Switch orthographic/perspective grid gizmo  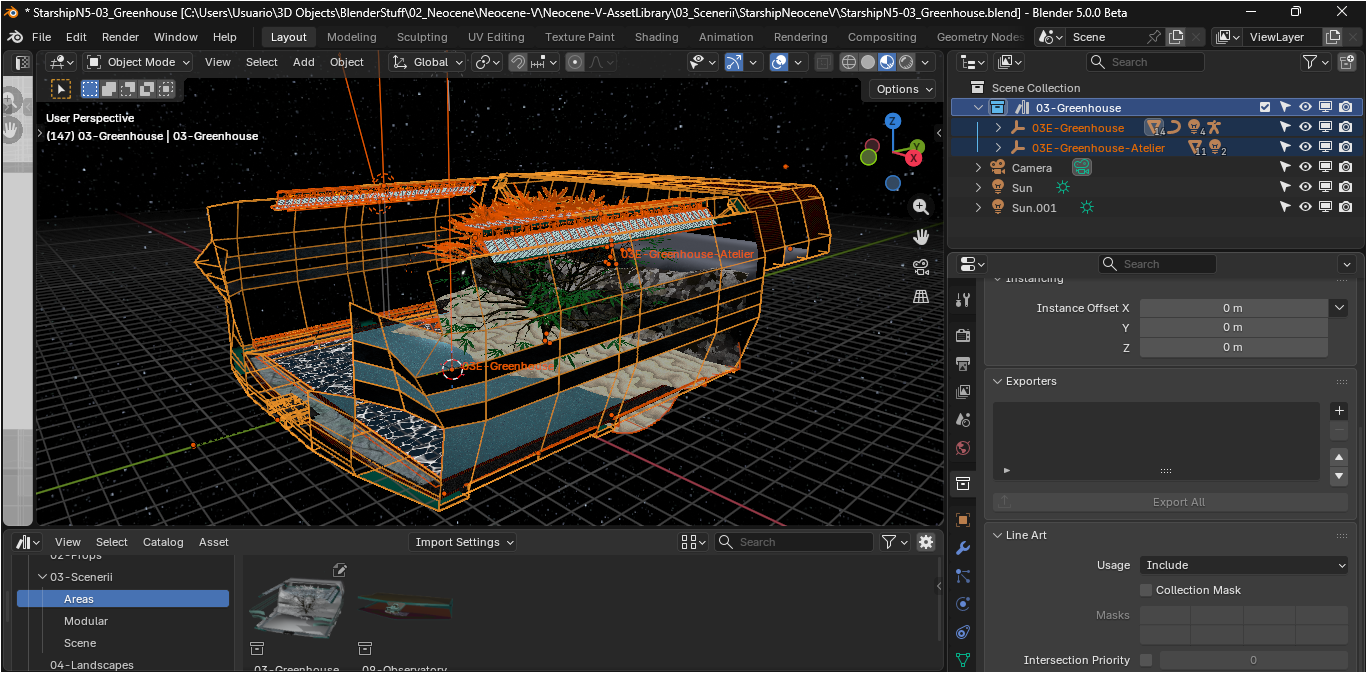point(921,297)
